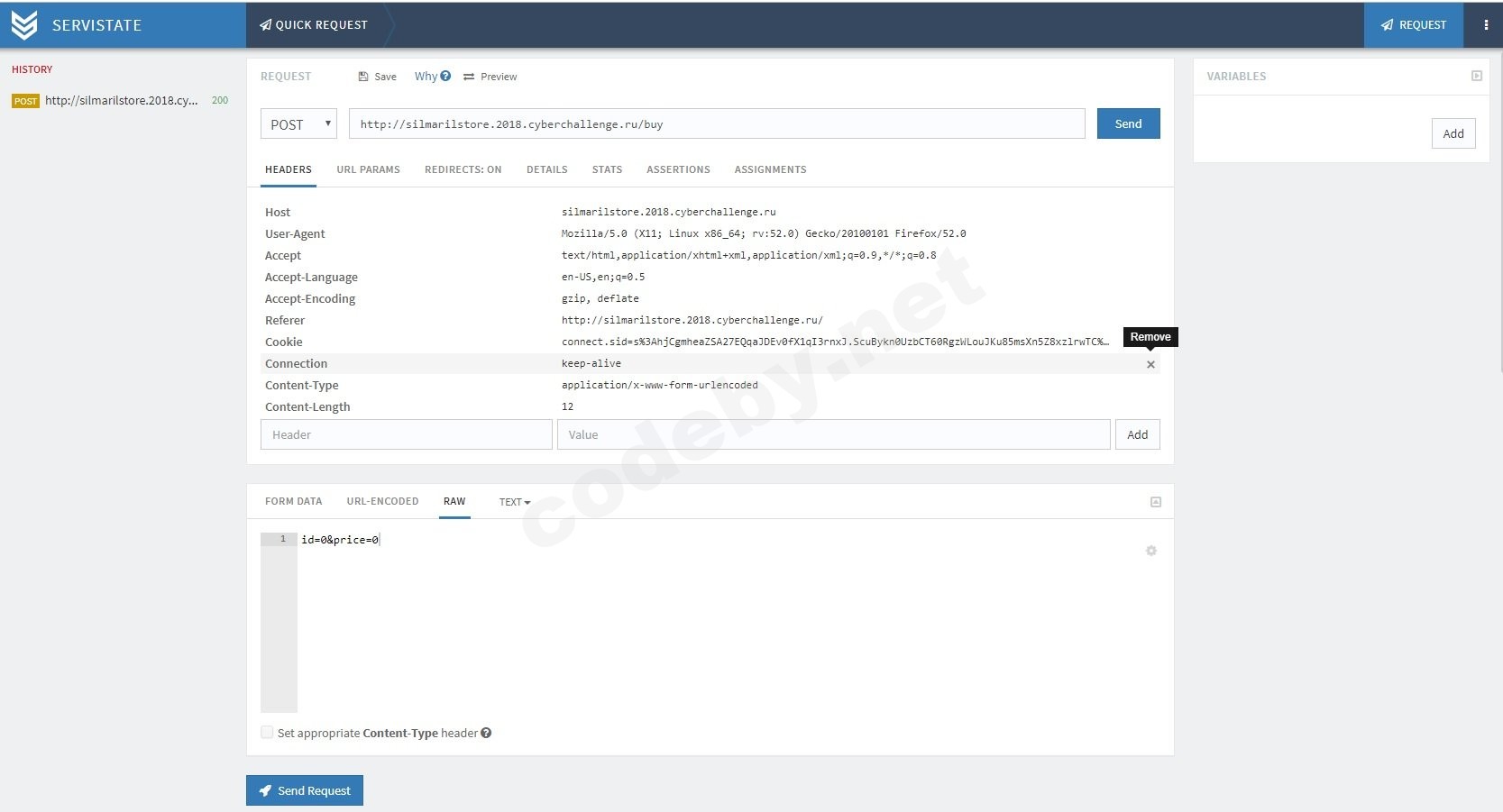Switch to the Assertions tab
The image size is (1503, 812).
coord(678,169)
